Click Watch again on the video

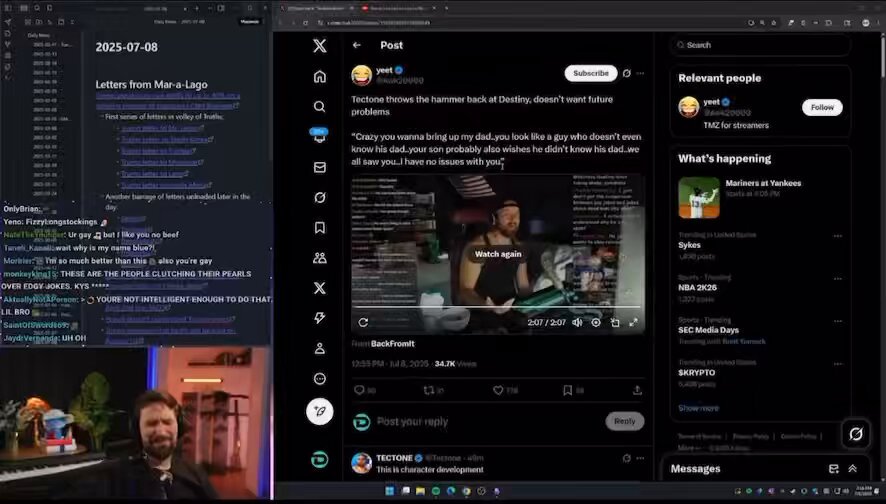point(498,254)
